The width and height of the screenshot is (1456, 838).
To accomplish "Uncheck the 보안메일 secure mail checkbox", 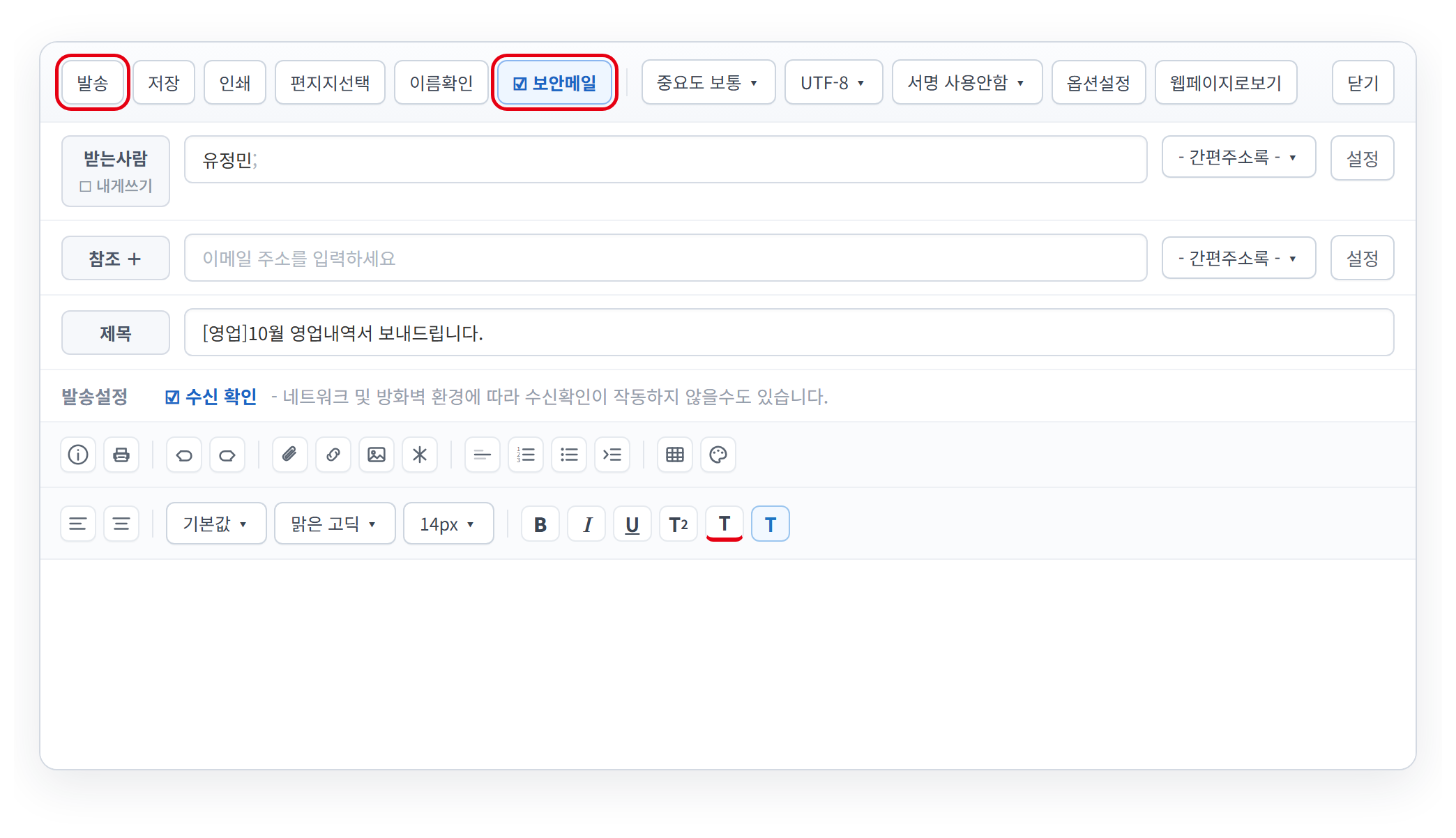I will point(520,84).
